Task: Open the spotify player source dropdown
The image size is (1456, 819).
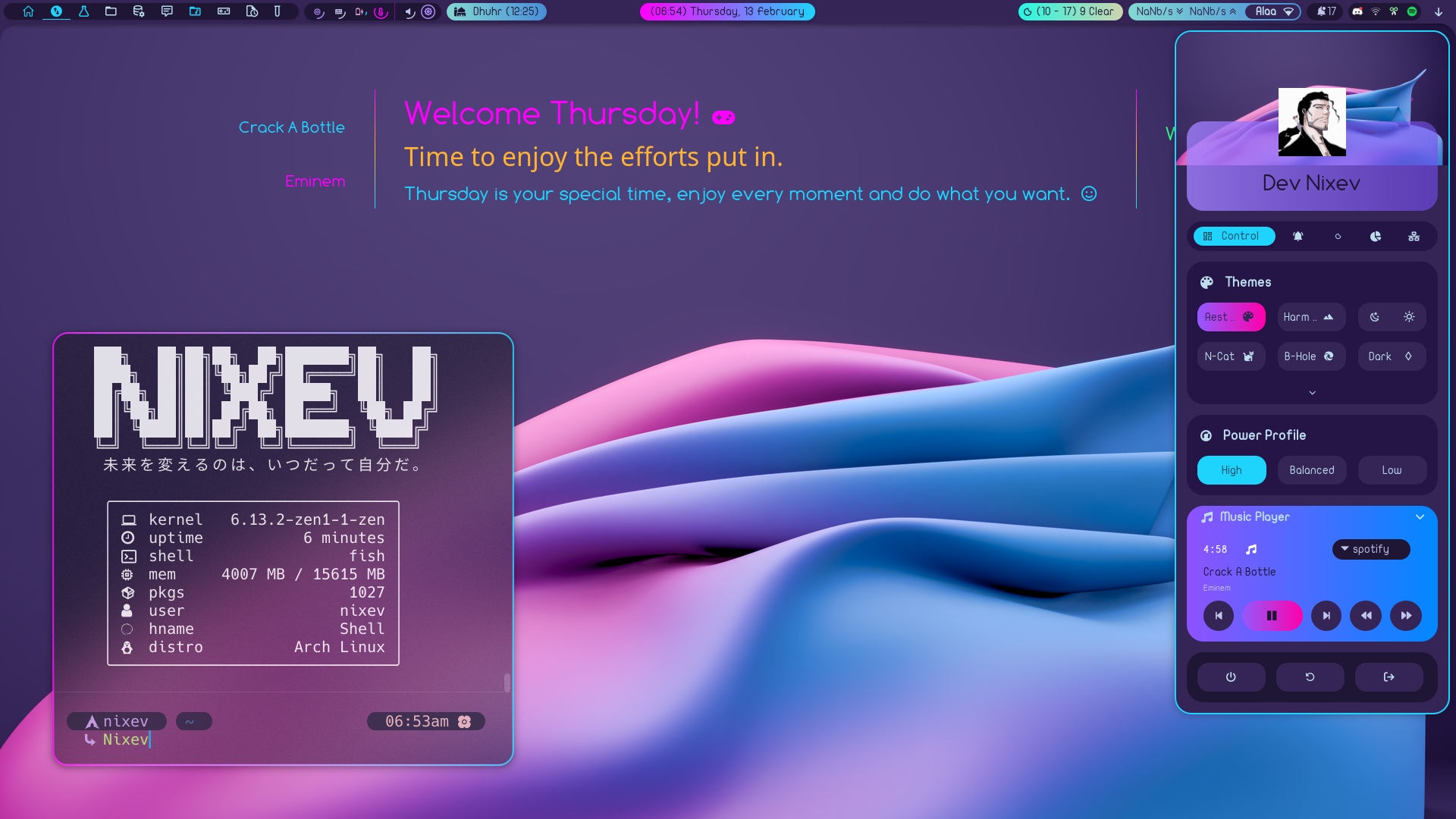Action: click(1370, 549)
